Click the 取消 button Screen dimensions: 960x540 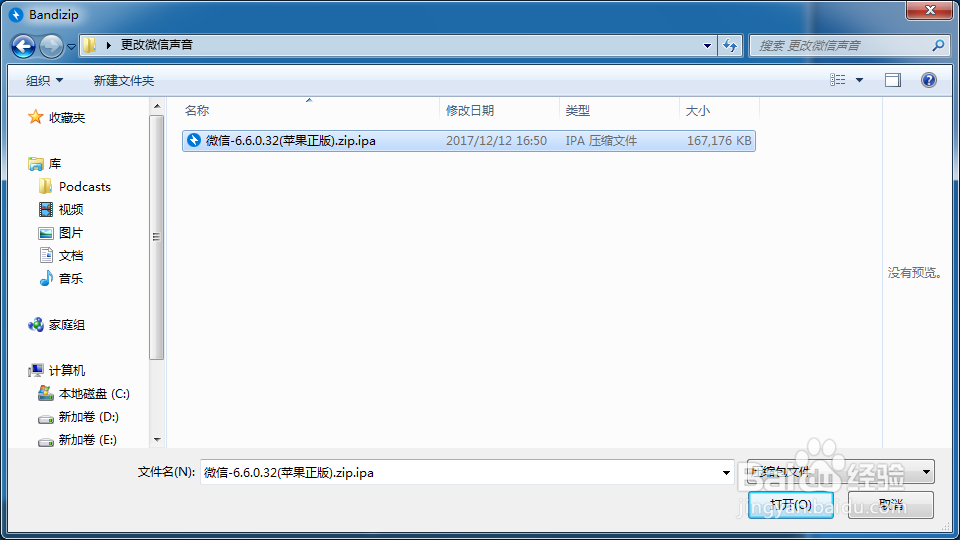(x=891, y=504)
